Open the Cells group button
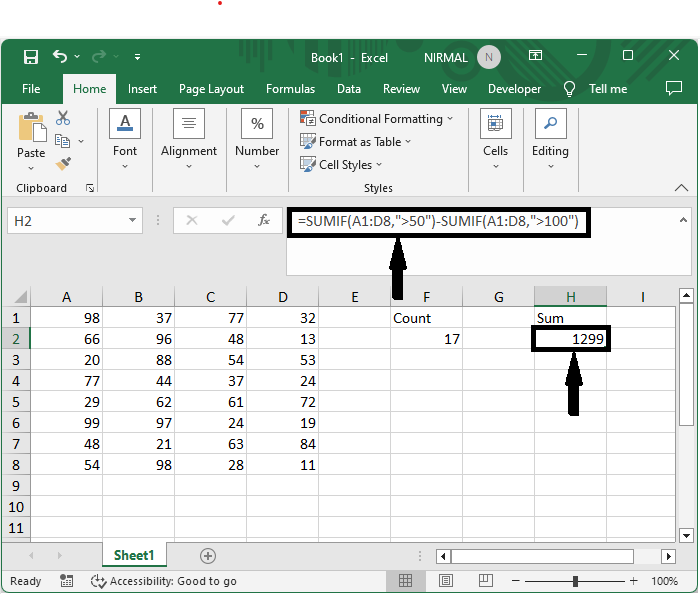Viewport: 700px width, 594px height. click(x=496, y=139)
